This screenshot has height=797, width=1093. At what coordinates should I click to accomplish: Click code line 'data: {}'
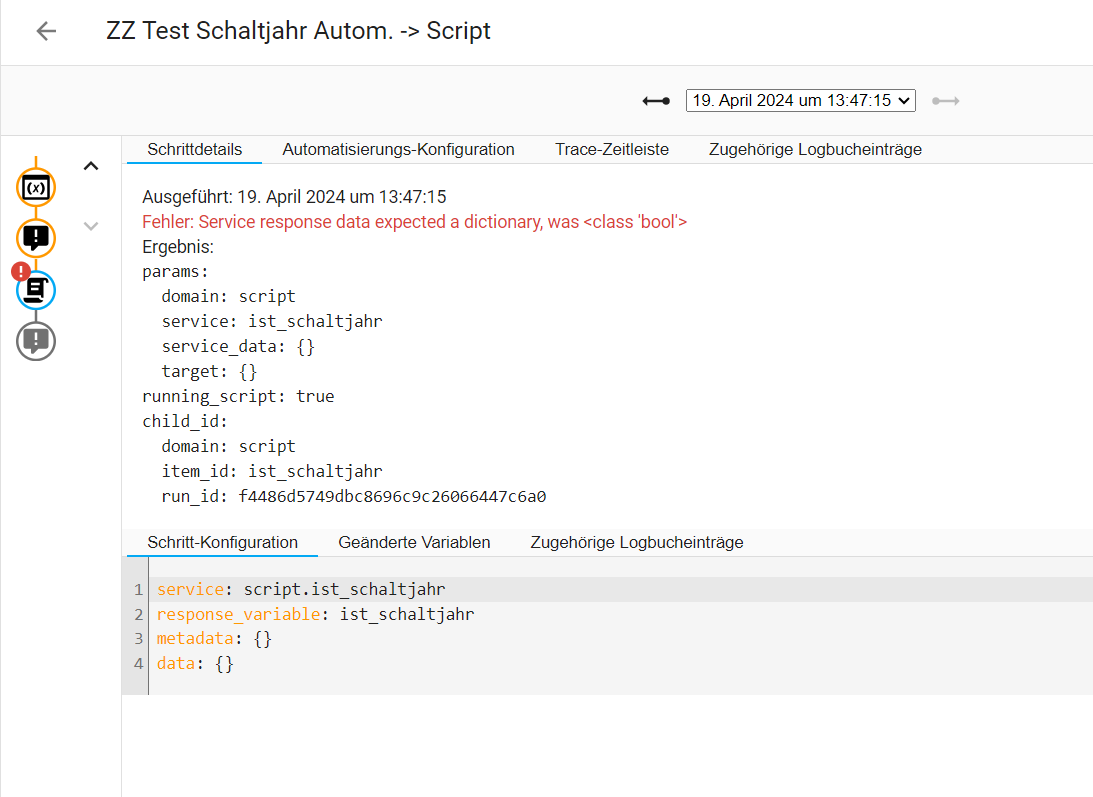click(x=195, y=664)
